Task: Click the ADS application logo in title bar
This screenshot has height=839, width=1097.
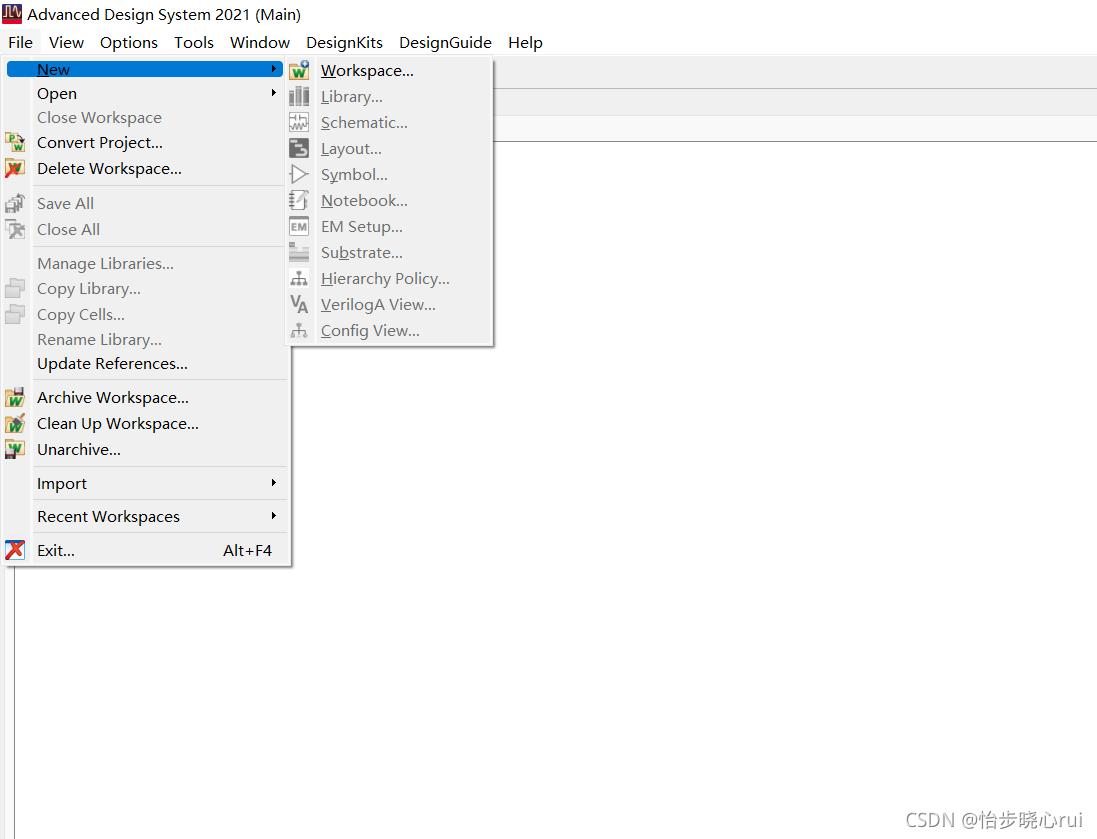Action: (12, 13)
